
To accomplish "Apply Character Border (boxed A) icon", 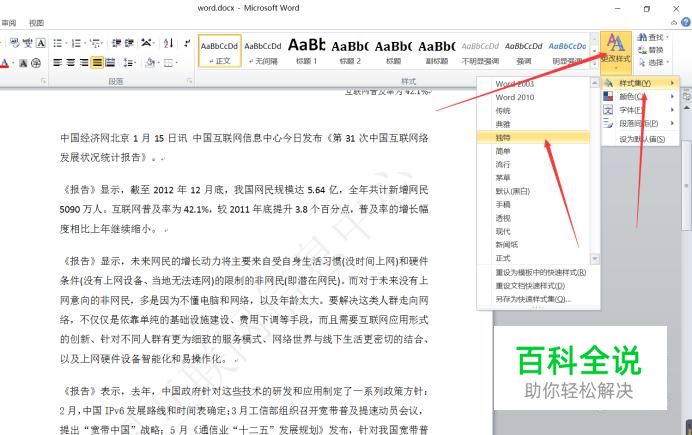I will tap(41, 43).
